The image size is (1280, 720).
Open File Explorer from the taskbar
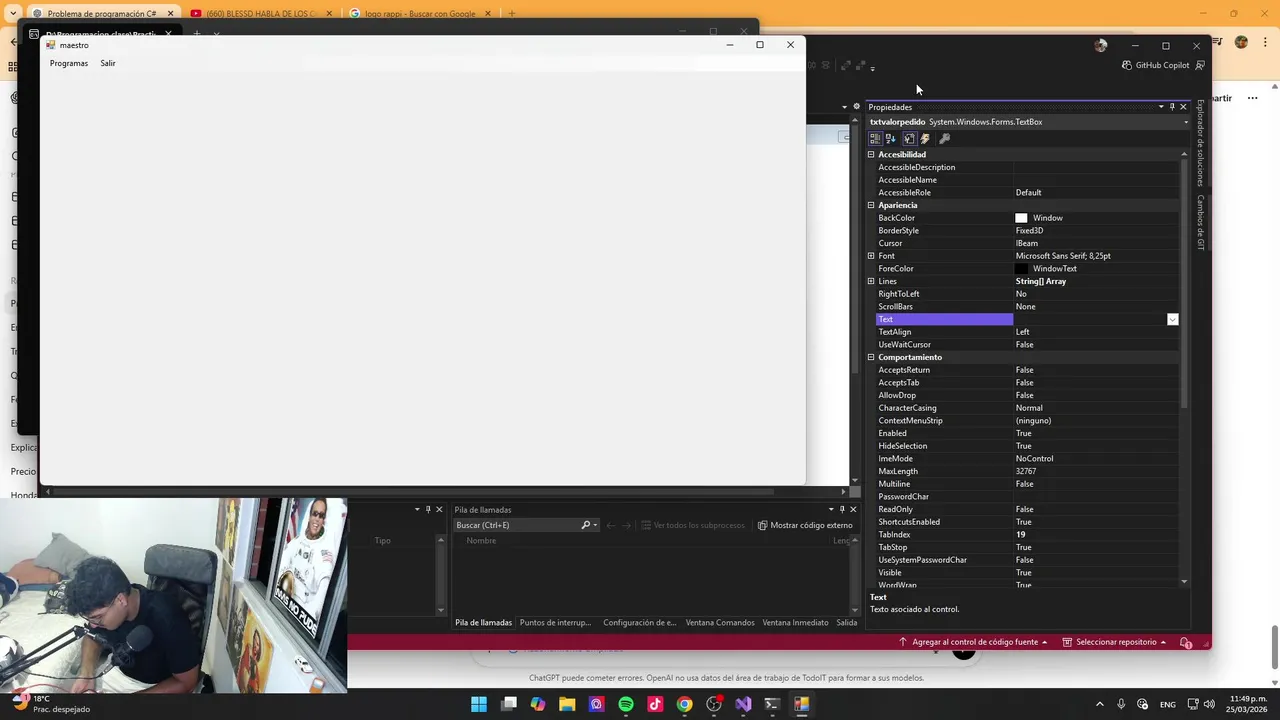tap(567, 704)
